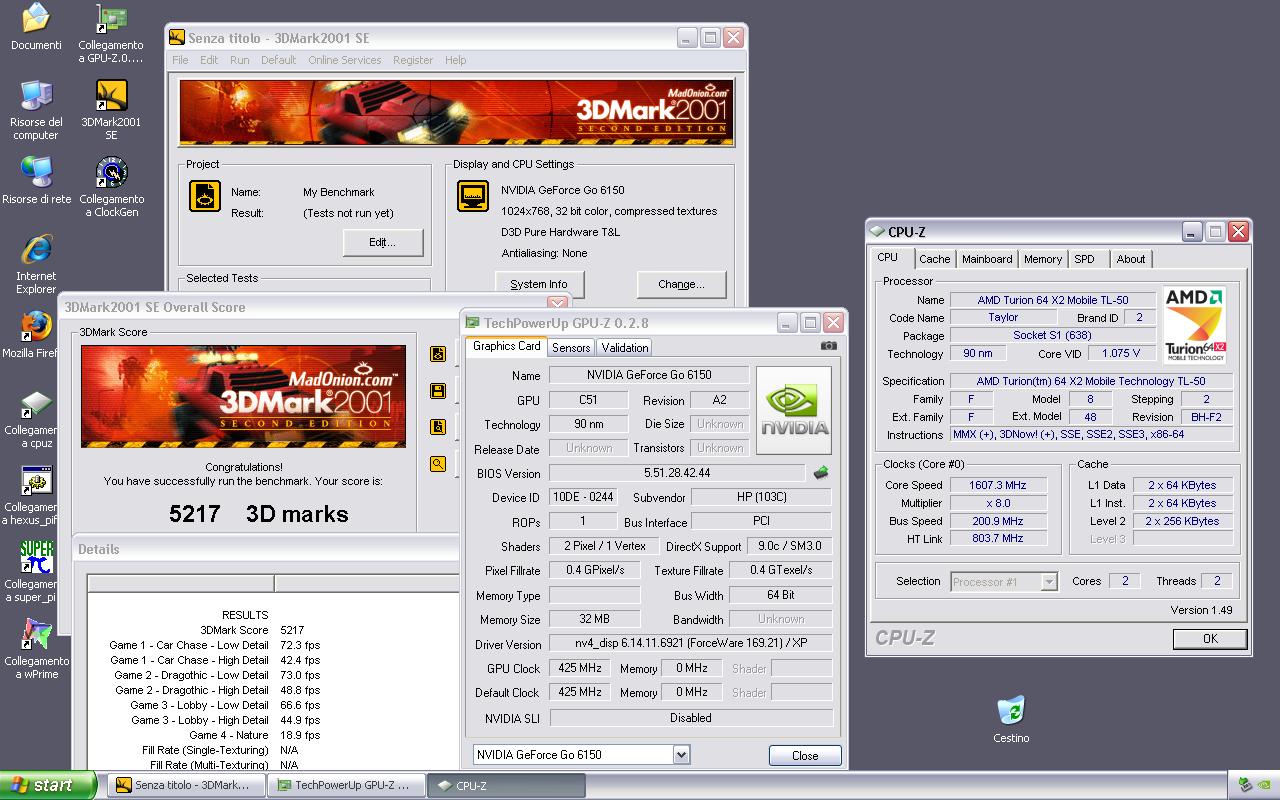Click the topmost yellow icon beside 3DMark score
The height and width of the screenshot is (800, 1280).
[438, 353]
